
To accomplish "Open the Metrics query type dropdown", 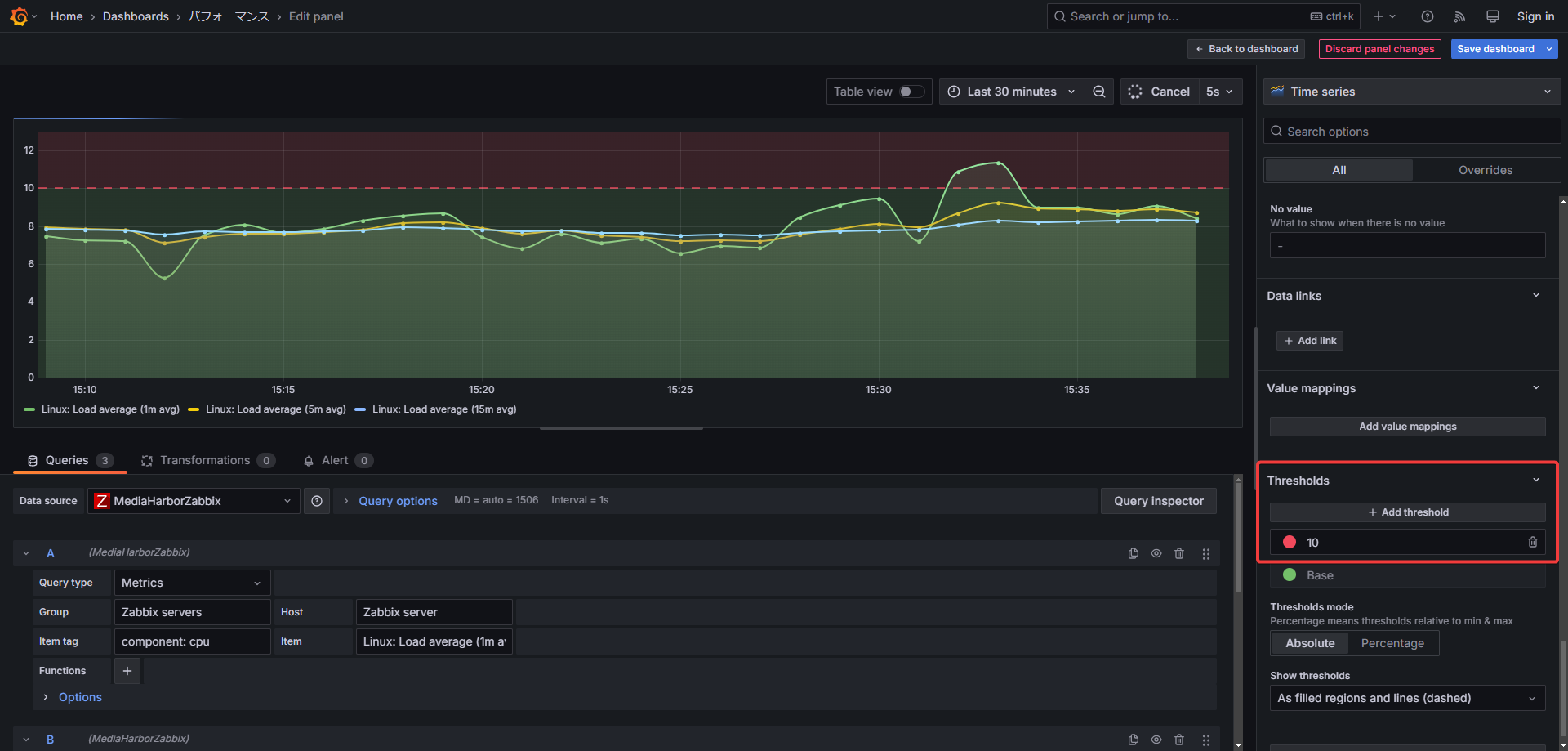I will 191,583.
